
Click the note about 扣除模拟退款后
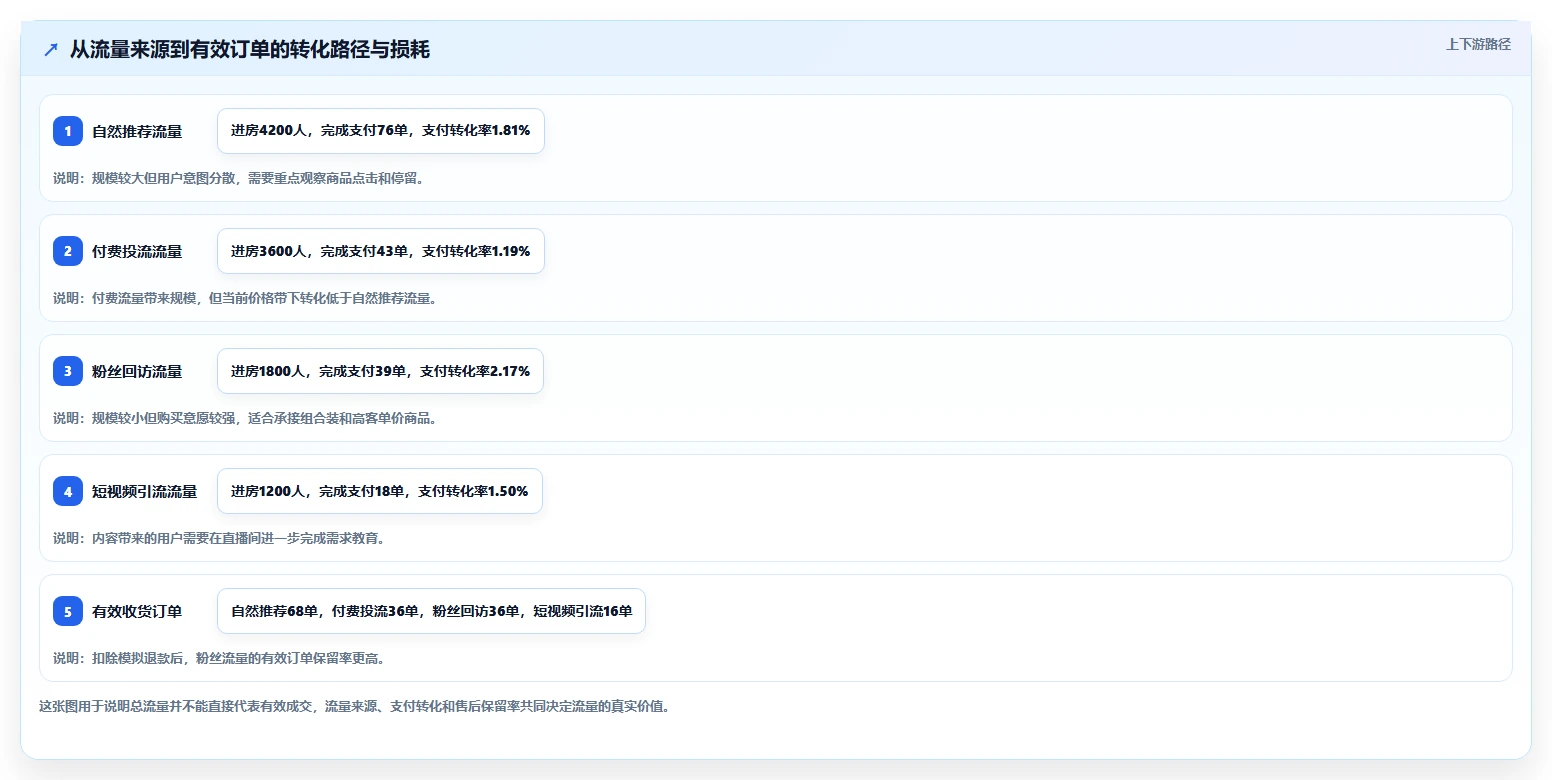click(x=219, y=658)
